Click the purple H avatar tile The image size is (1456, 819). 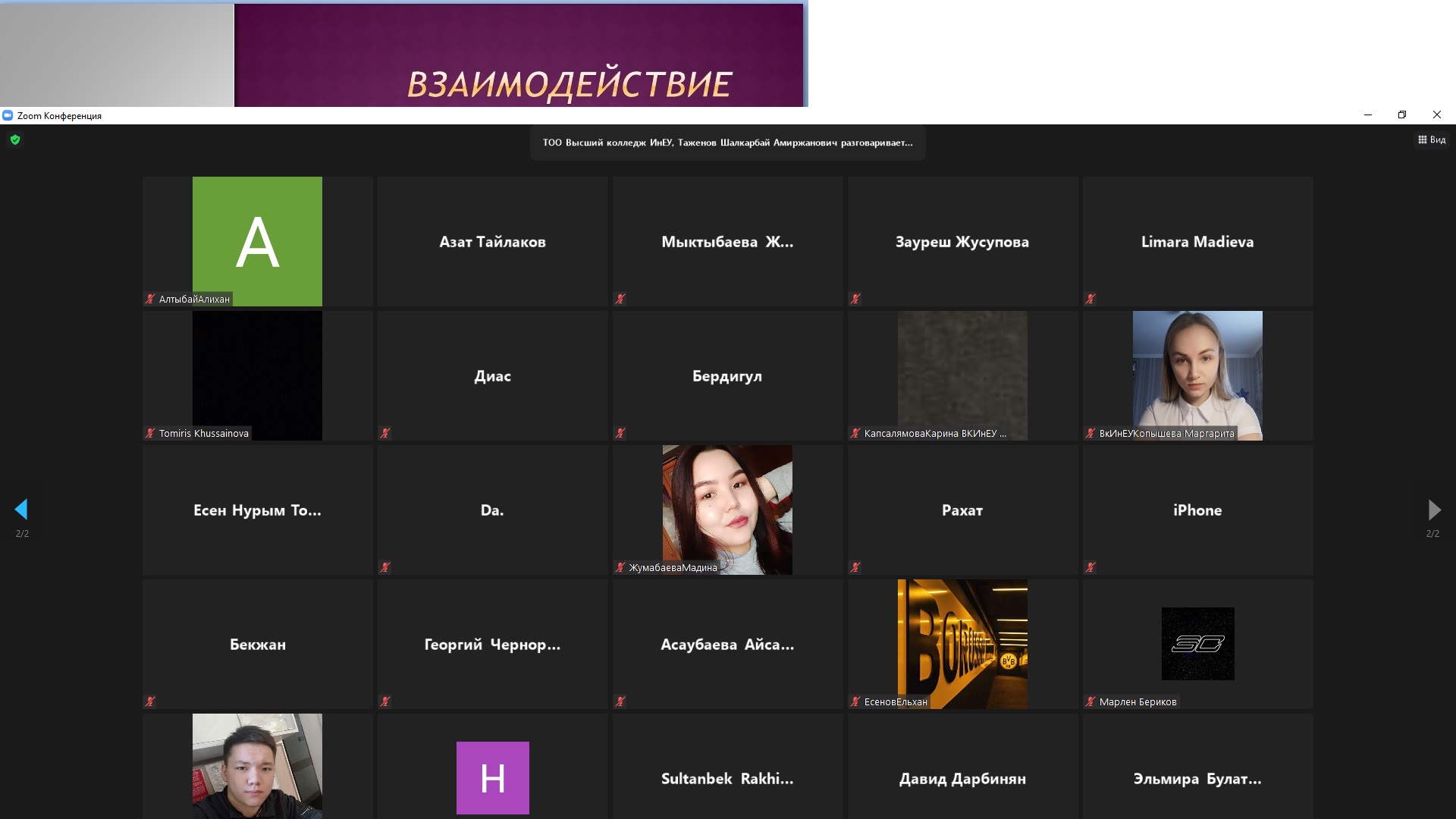[492, 777]
